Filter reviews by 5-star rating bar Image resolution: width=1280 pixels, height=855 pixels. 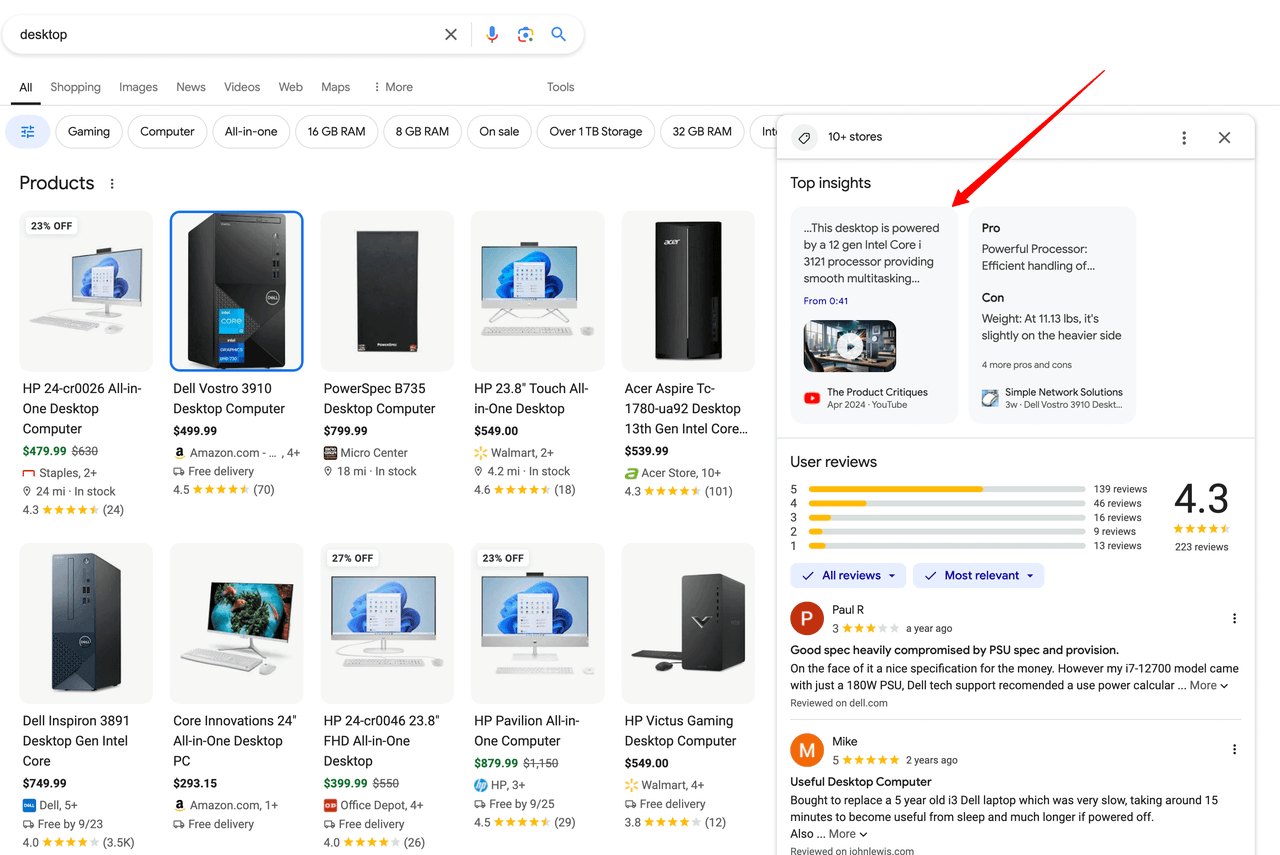click(x=946, y=489)
